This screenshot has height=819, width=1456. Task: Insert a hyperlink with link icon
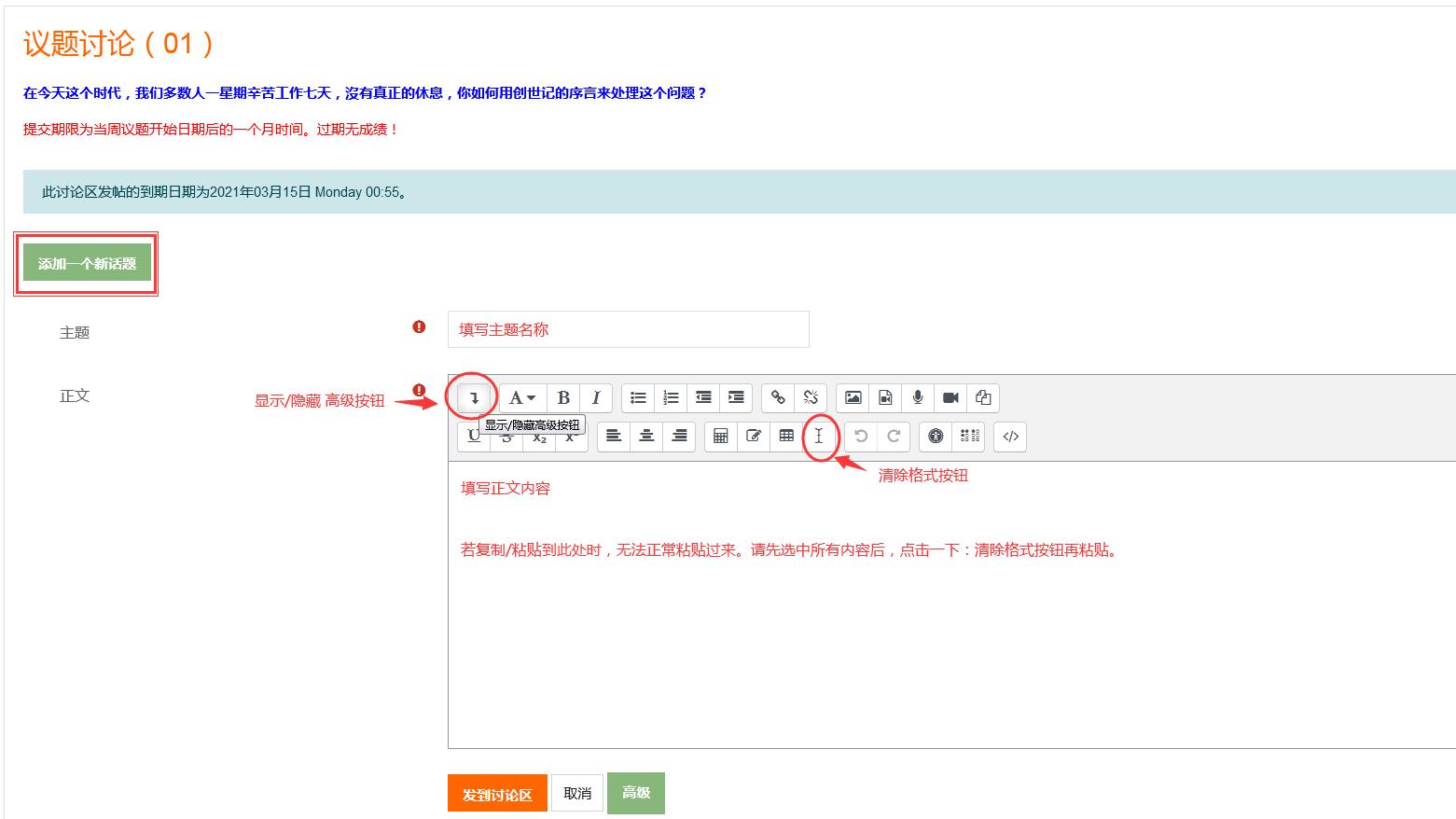(778, 397)
